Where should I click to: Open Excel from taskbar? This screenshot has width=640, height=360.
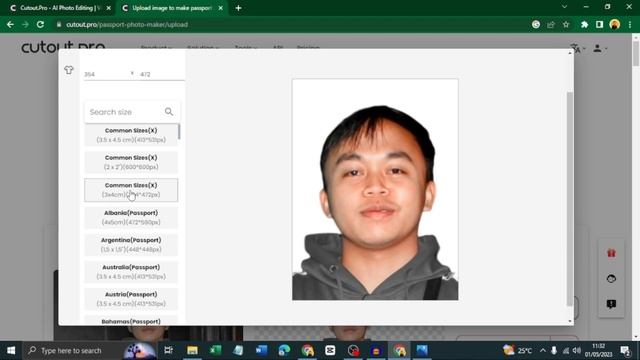[x=215, y=351]
